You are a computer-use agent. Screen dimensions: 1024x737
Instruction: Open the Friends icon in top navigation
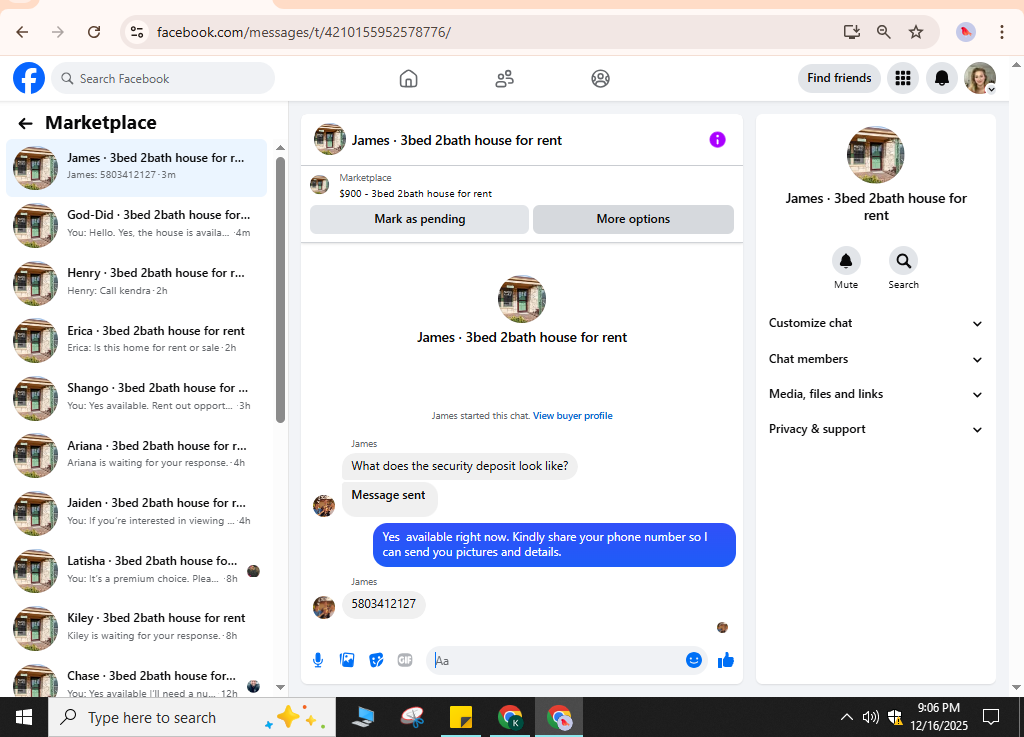coord(504,79)
